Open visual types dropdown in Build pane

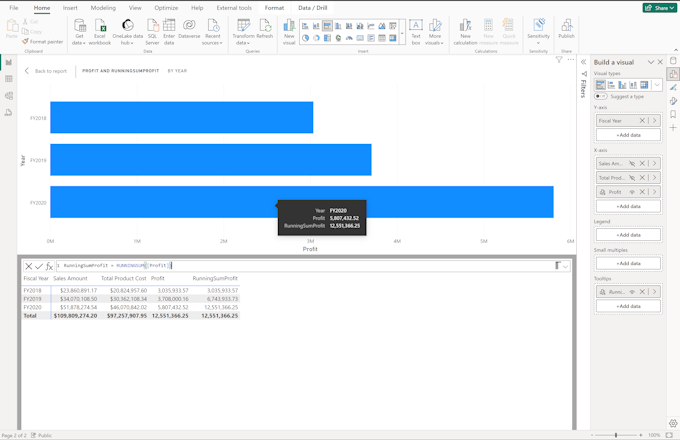657,85
